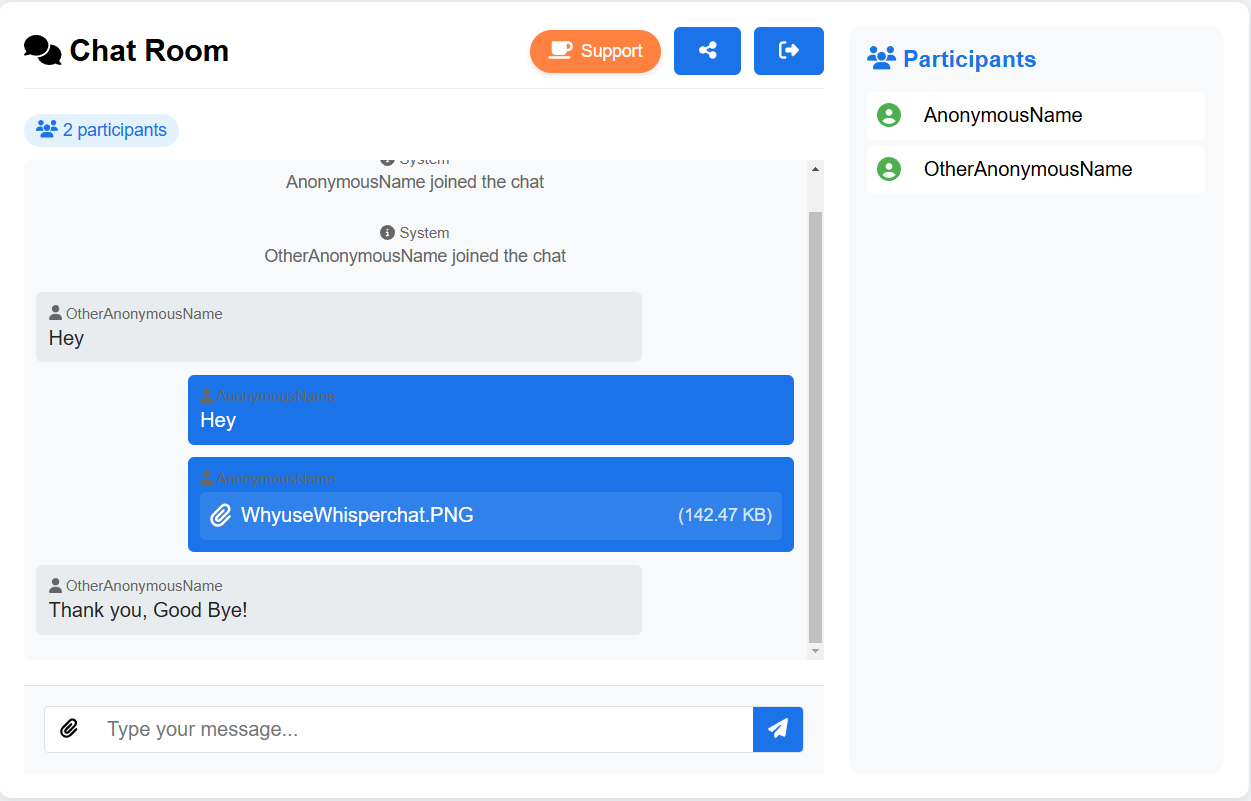The height and width of the screenshot is (801, 1251).
Task: Click 'AnonymousName joined the chat' system message
Action: coord(415,182)
